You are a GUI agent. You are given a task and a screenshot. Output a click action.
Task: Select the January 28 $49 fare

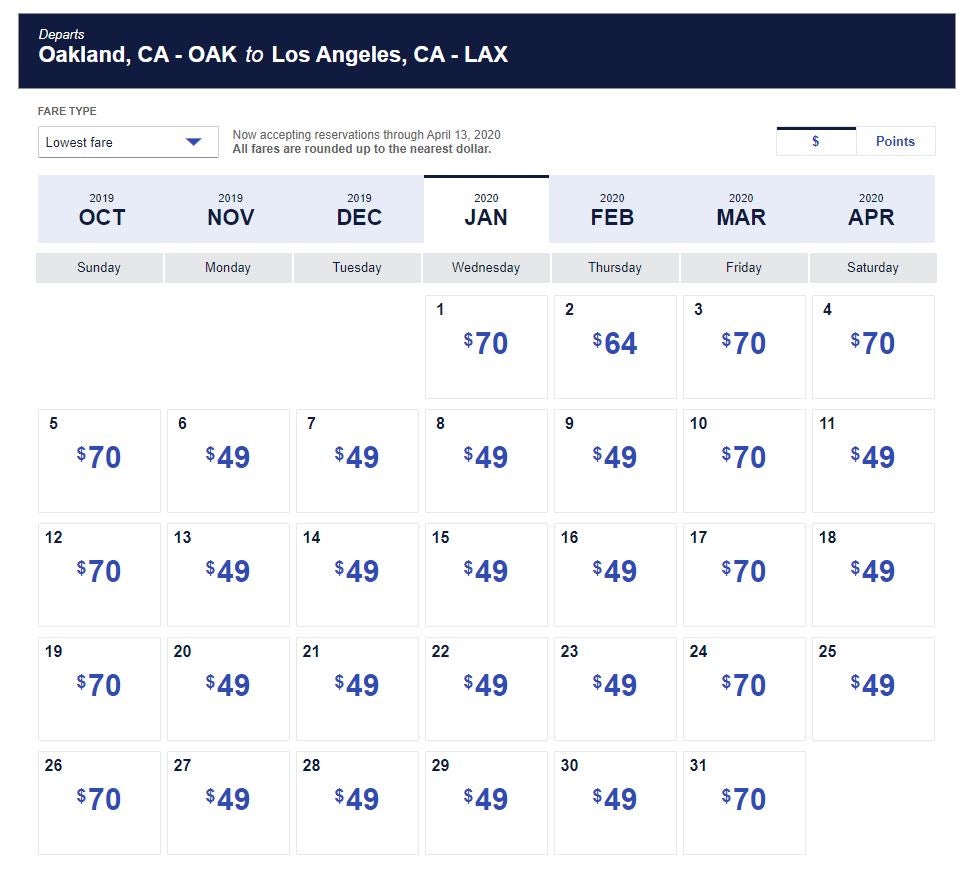coord(357,803)
